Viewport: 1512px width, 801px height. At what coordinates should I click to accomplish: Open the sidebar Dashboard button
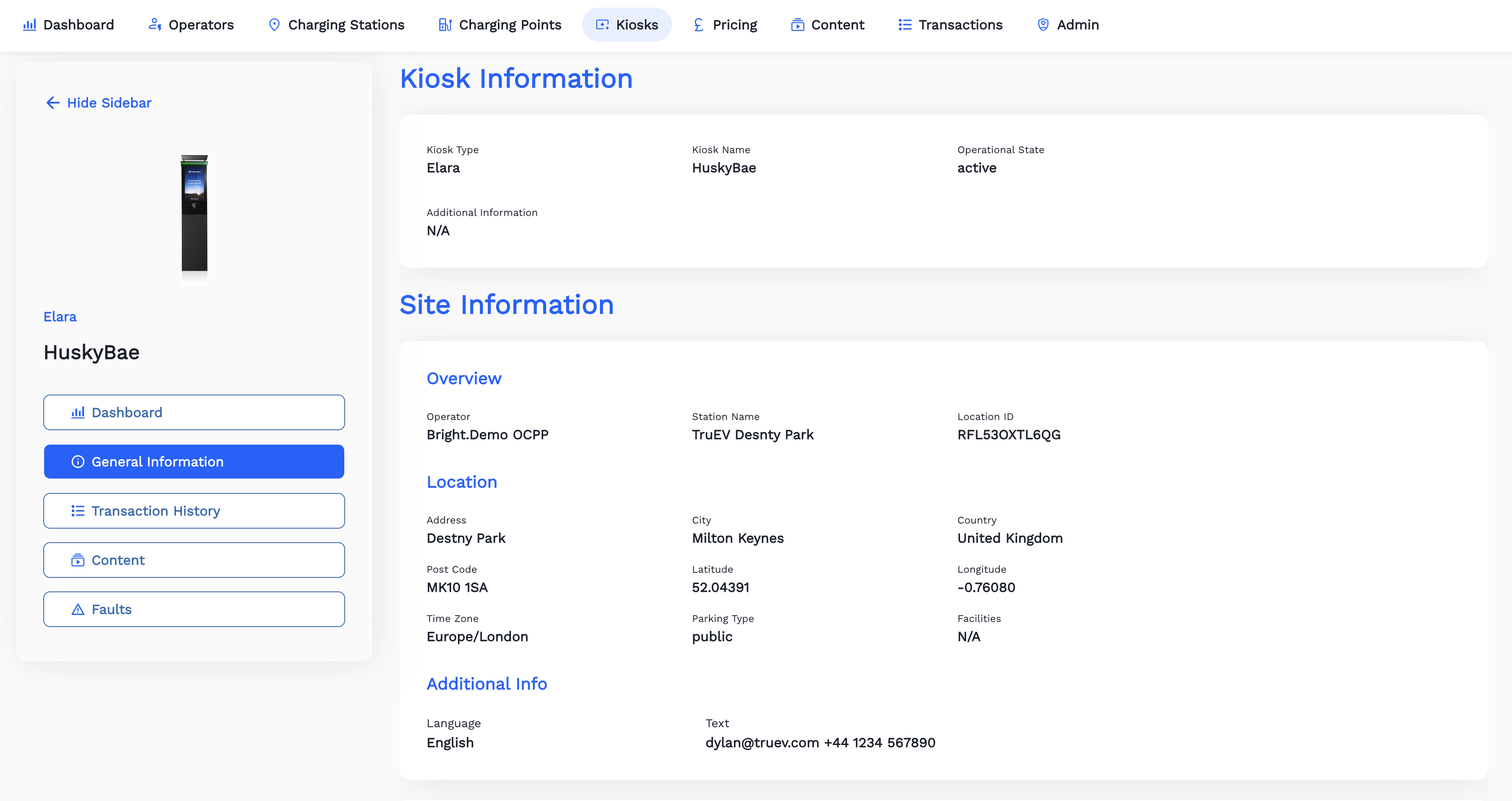(194, 412)
